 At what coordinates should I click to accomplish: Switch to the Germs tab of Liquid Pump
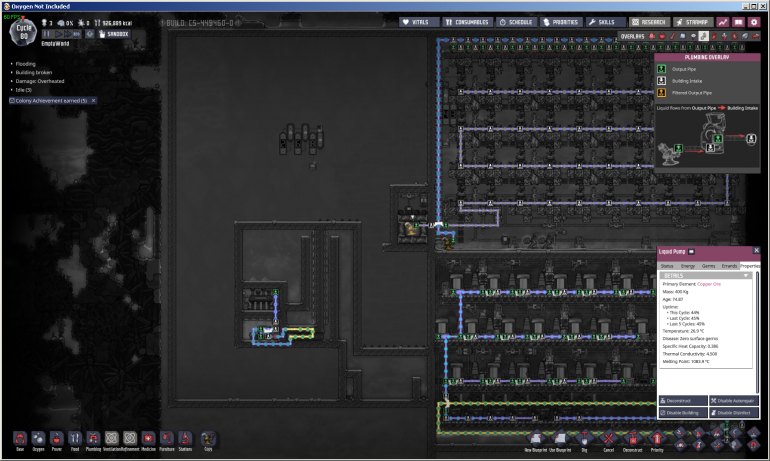click(x=708, y=266)
